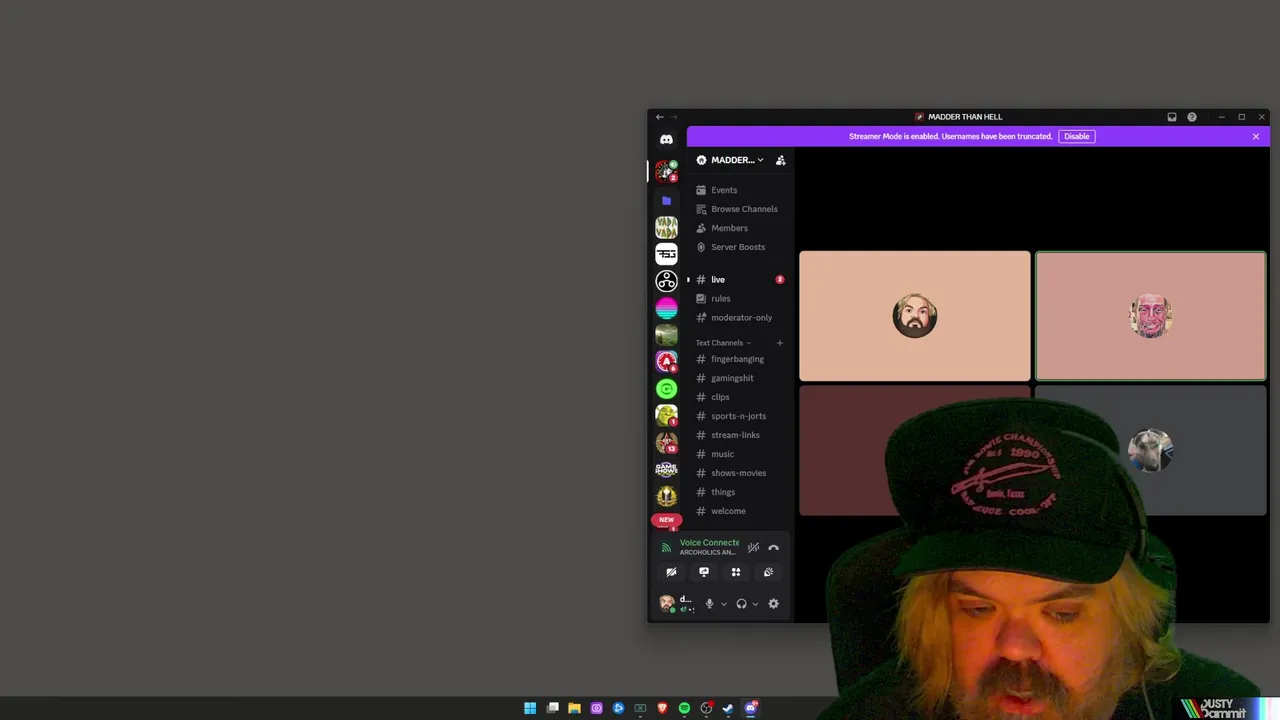Image resolution: width=1280 pixels, height=720 pixels.
Task: Open OBS Studio from the taskbar
Action: click(706, 708)
